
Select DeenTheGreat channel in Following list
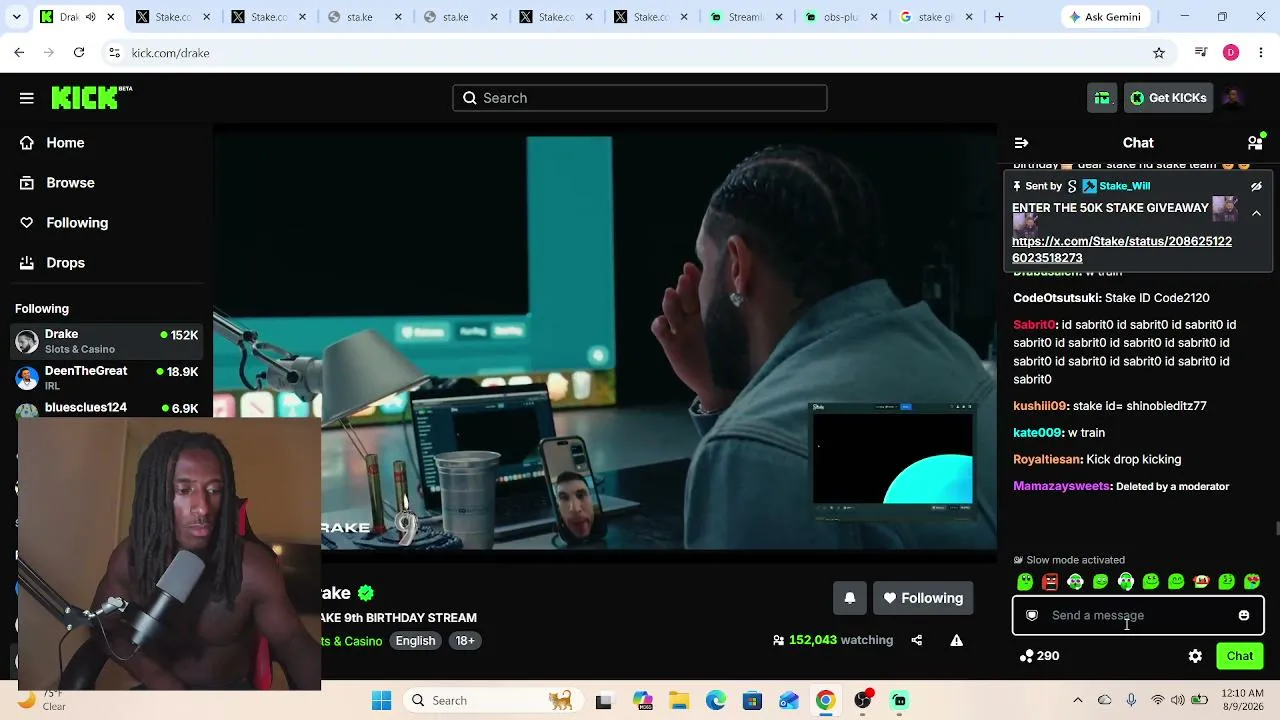106,378
